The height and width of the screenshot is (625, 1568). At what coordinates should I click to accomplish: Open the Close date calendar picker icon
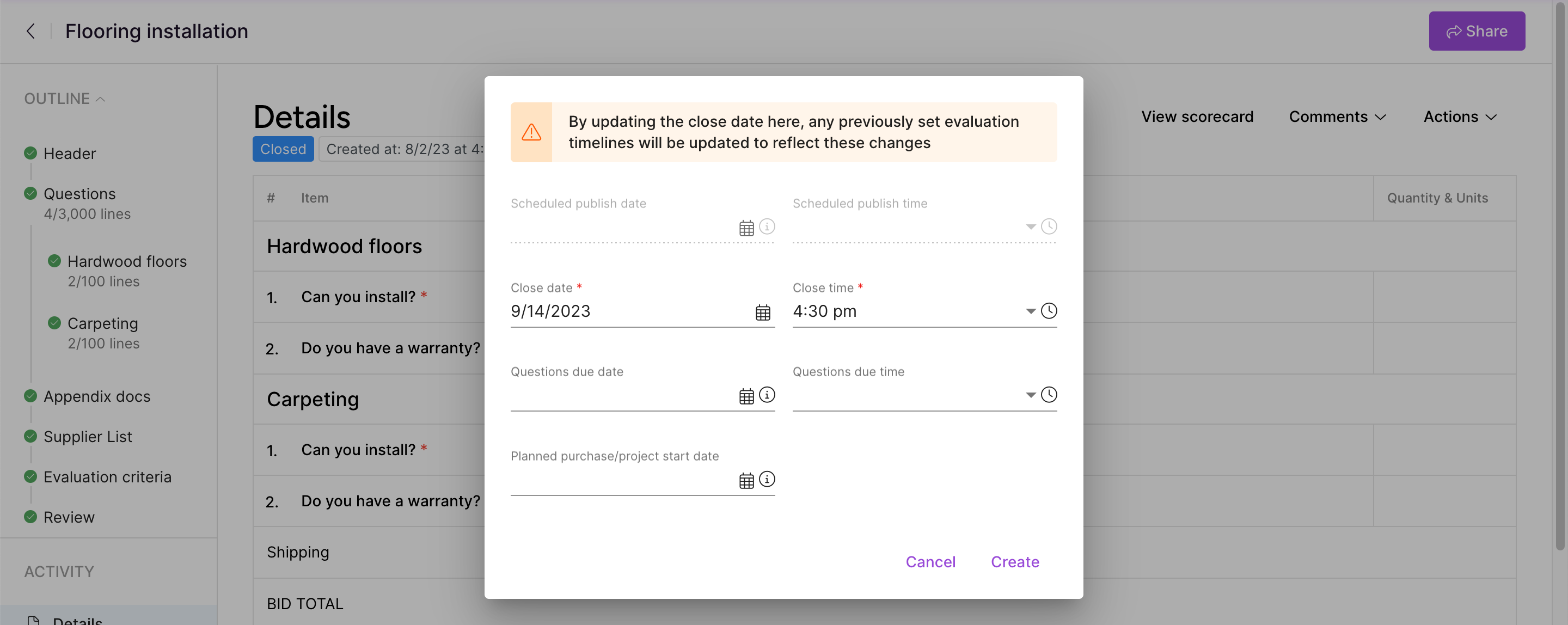pyautogui.click(x=763, y=312)
